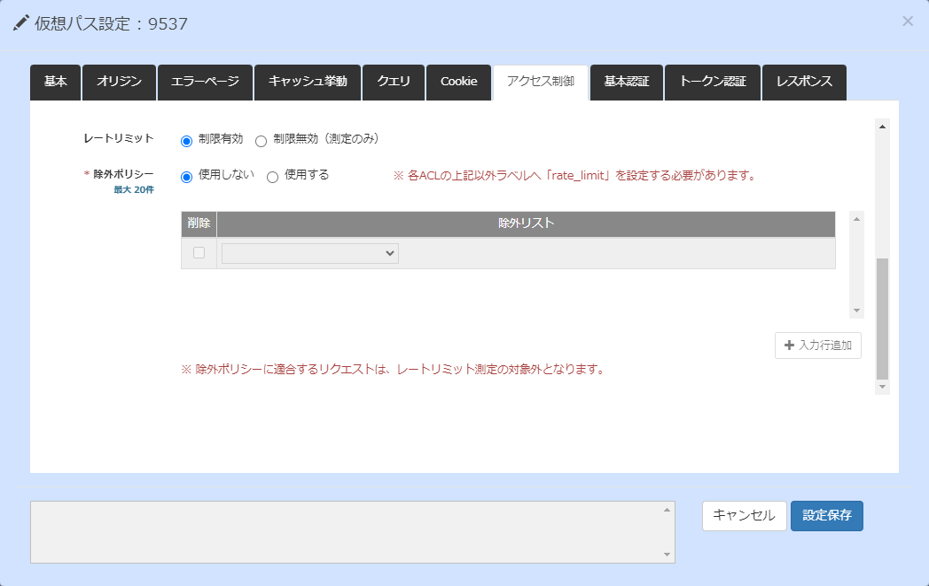The height and width of the screenshot is (586, 929).
Task: Click the レートリミット測定の対象外 note
Action: click(x=394, y=369)
